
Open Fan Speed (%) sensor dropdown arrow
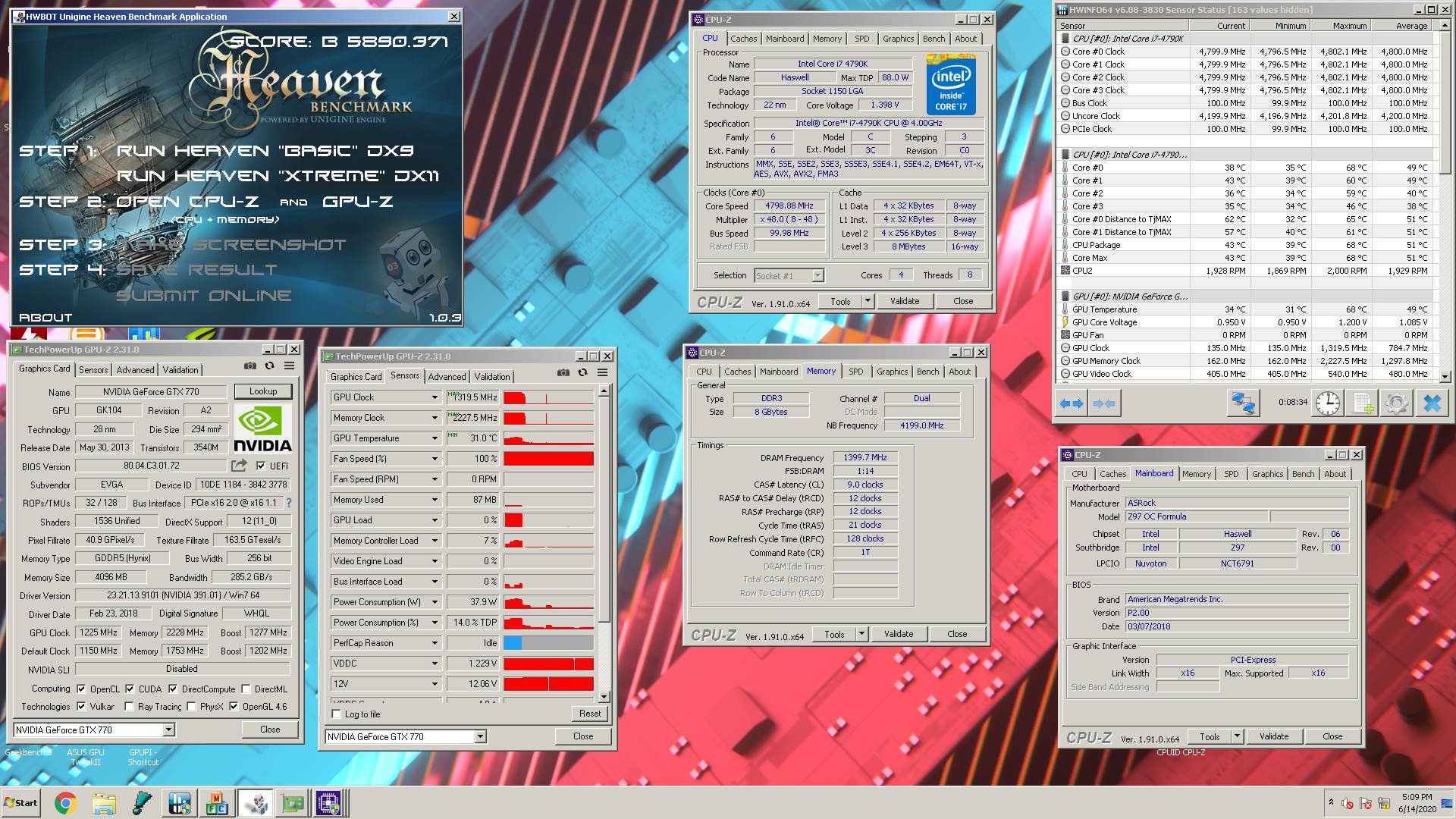[435, 459]
